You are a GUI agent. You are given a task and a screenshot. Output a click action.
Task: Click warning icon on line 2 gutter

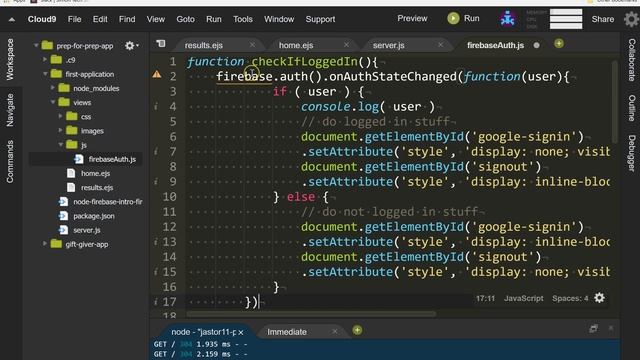point(157,75)
